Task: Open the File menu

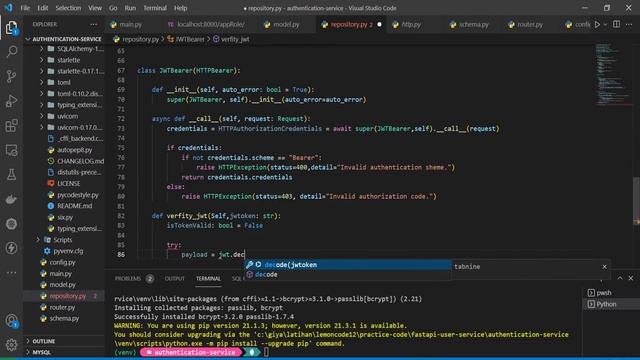Action: tap(25, 8)
